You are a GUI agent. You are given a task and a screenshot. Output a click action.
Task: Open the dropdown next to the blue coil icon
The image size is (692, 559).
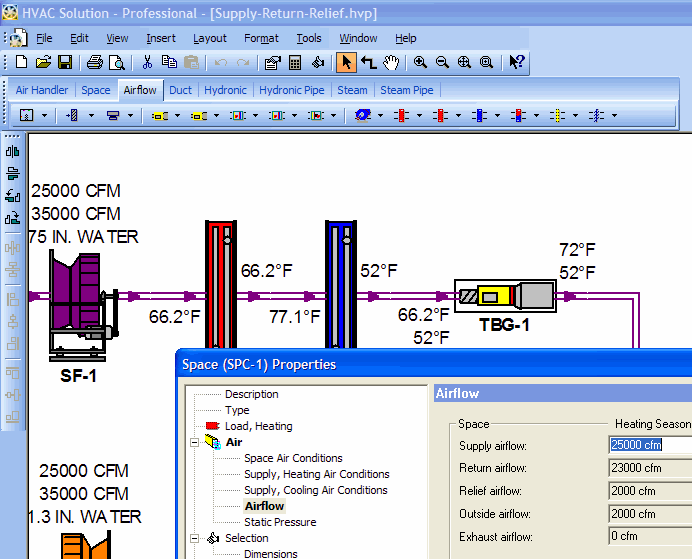click(x=497, y=116)
